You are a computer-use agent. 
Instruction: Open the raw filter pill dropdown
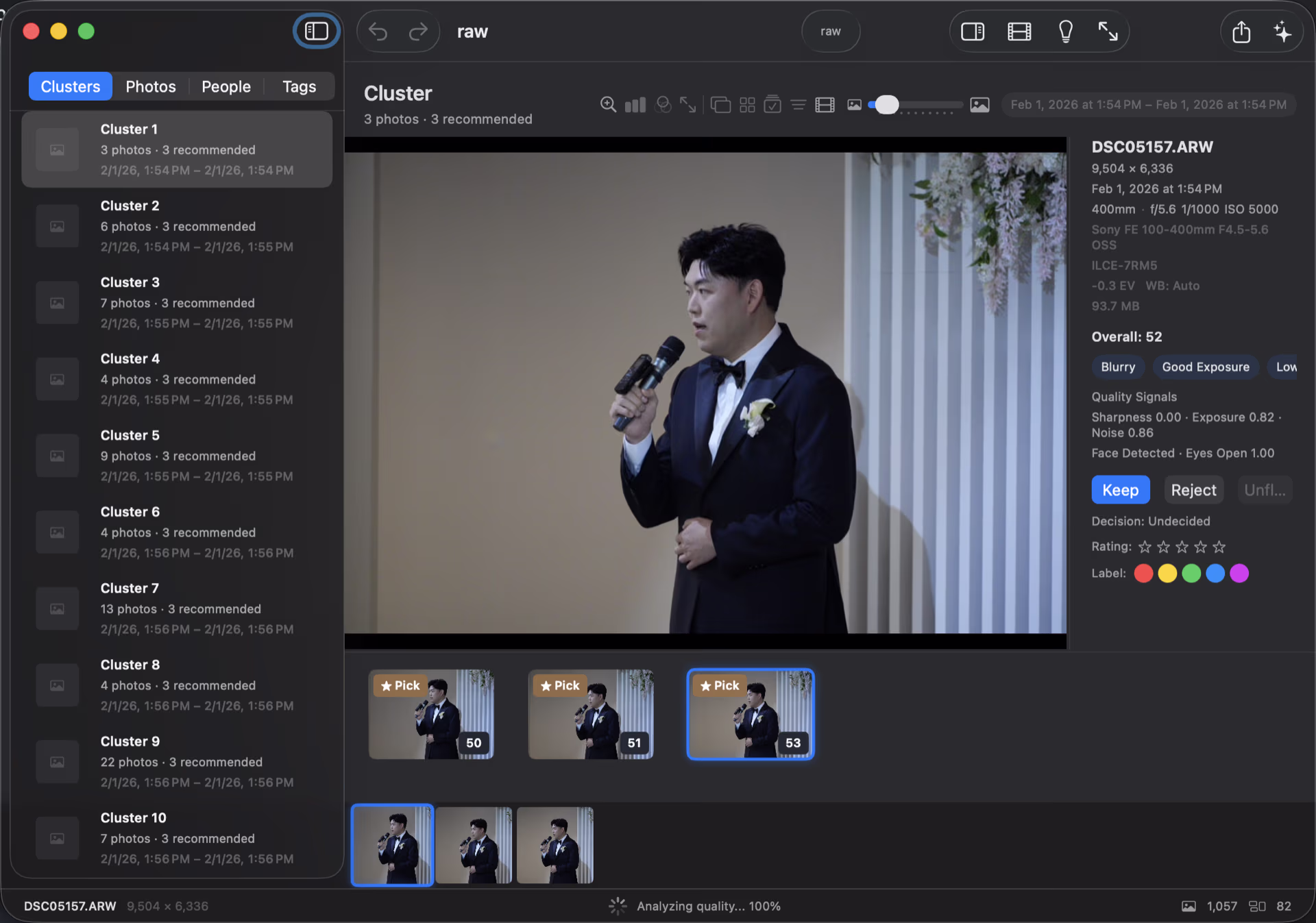[x=830, y=32]
